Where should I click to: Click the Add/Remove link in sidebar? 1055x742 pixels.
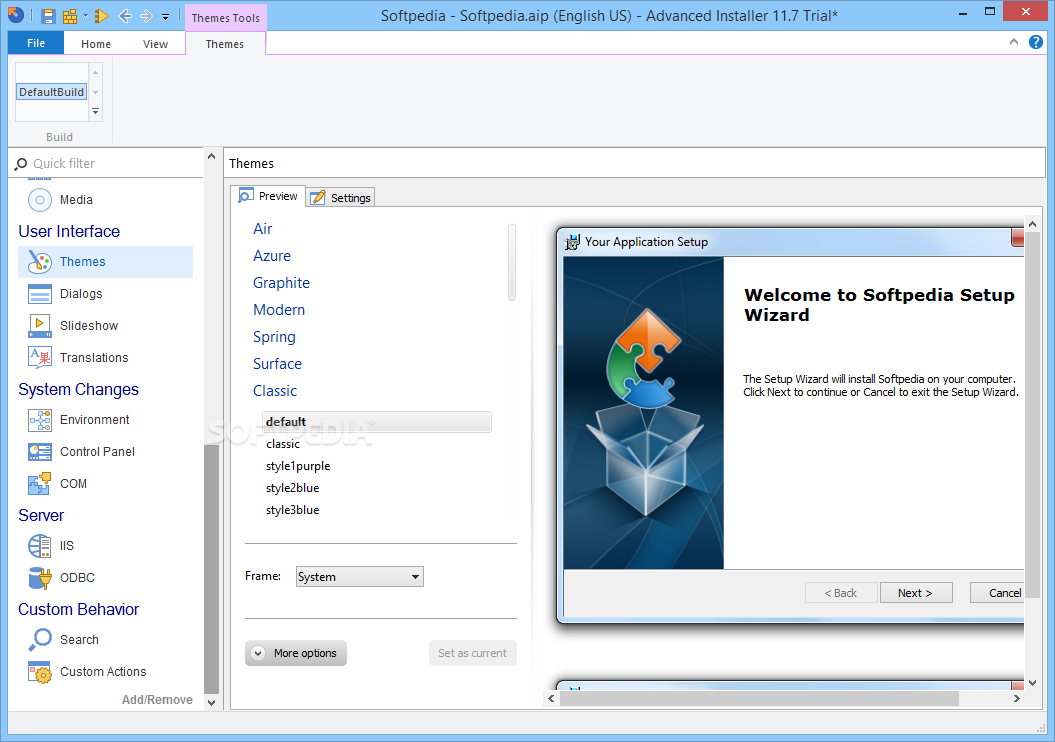[157, 700]
